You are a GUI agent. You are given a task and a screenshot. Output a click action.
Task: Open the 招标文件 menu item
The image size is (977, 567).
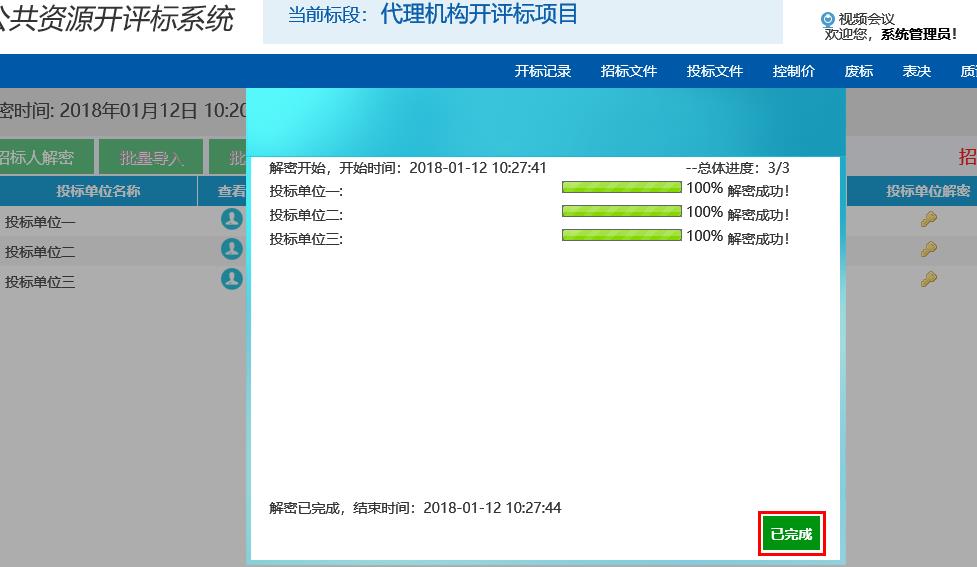point(629,71)
